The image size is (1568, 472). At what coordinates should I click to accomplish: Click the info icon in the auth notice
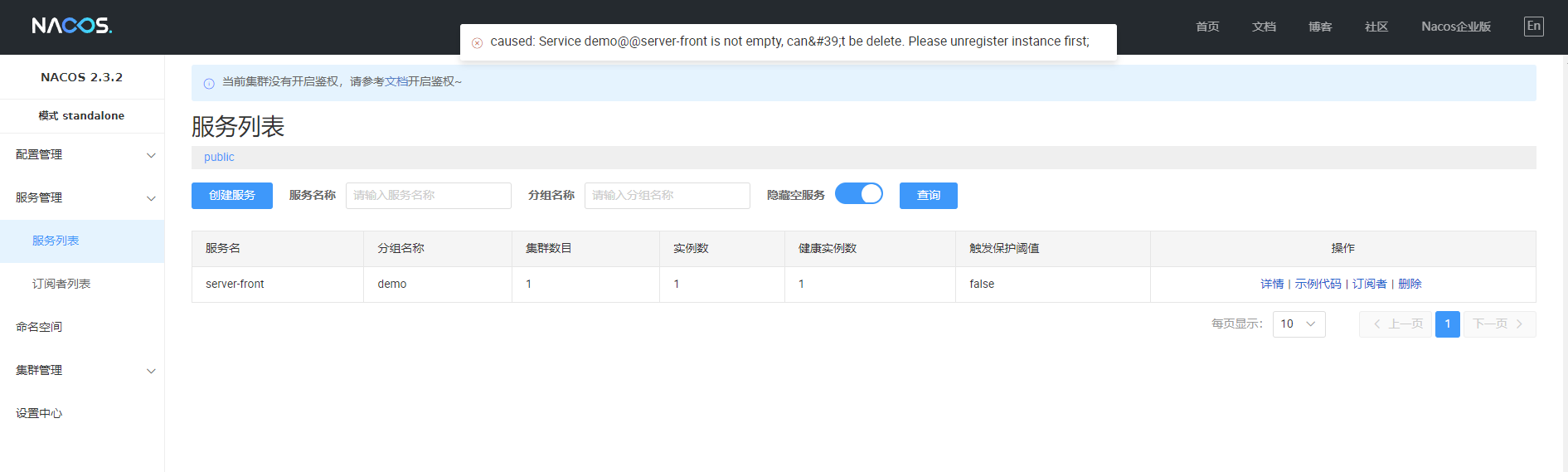coord(209,83)
